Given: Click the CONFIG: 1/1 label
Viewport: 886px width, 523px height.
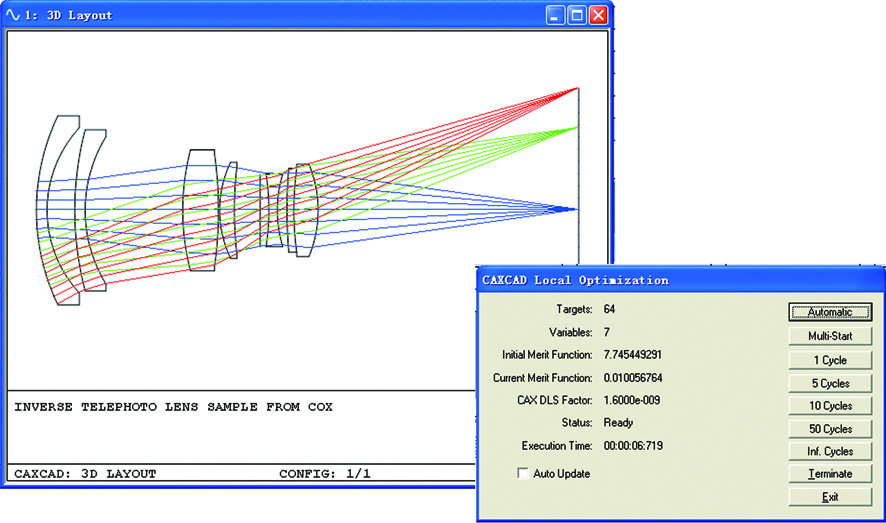Looking at the screenshot, I should [325, 474].
